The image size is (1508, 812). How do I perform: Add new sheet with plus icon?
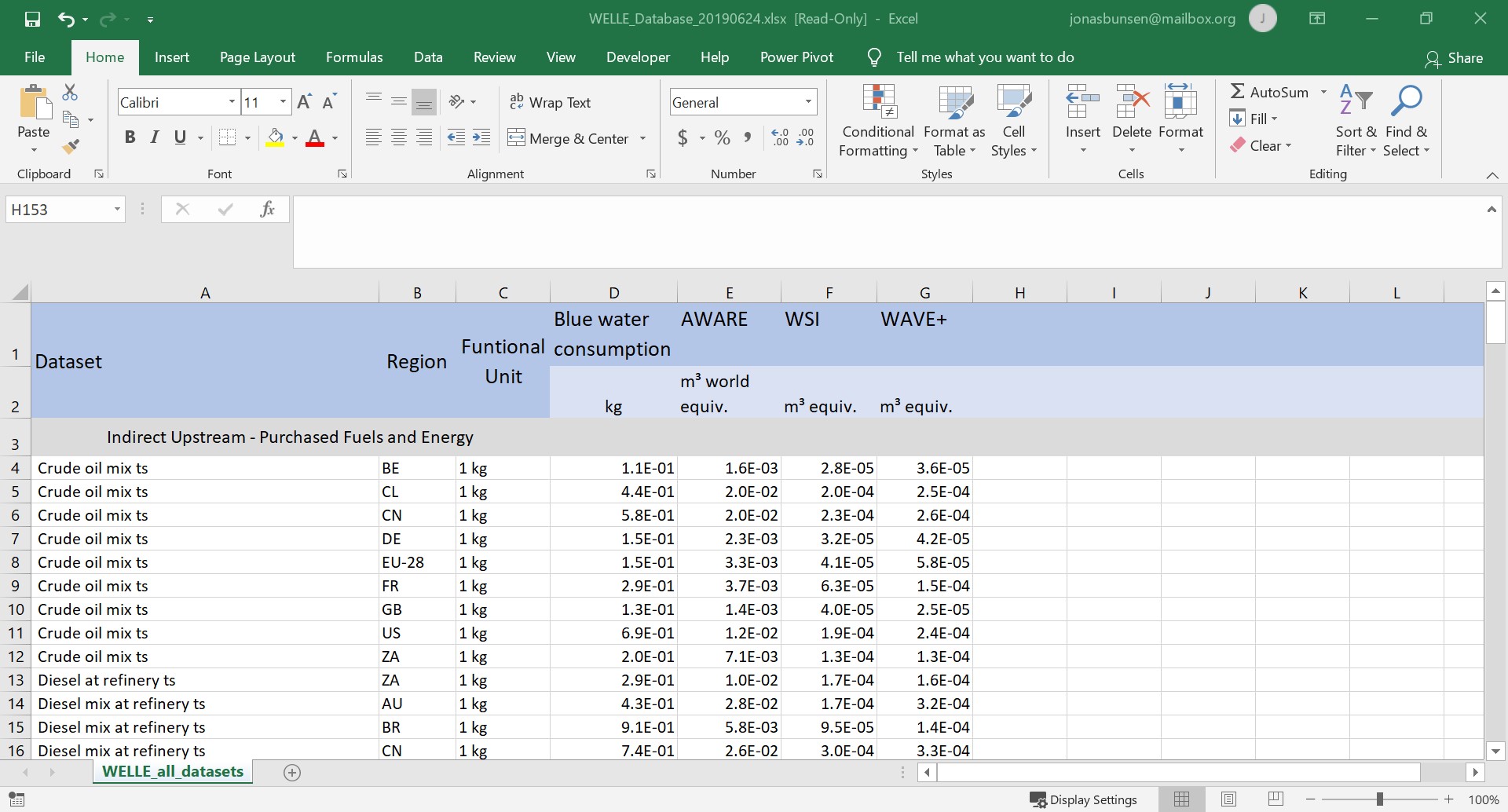[292, 773]
